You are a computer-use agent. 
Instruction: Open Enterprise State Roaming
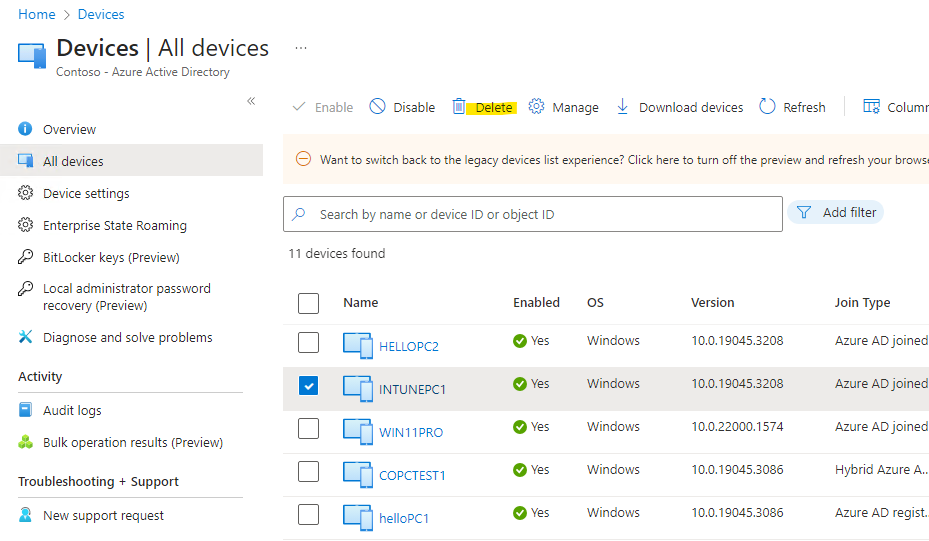[115, 225]
